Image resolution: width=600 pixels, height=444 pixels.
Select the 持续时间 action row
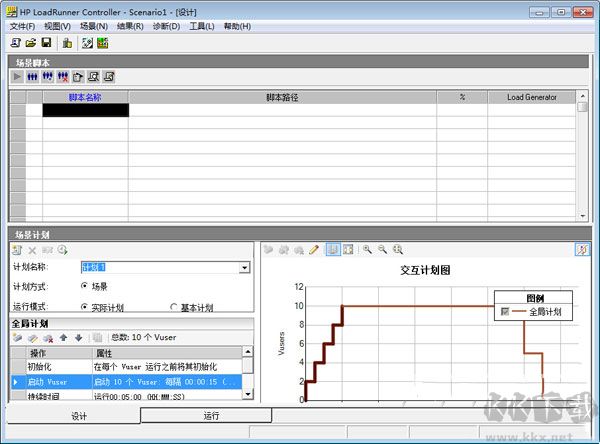pyautogui.click(x=126, y=396)
